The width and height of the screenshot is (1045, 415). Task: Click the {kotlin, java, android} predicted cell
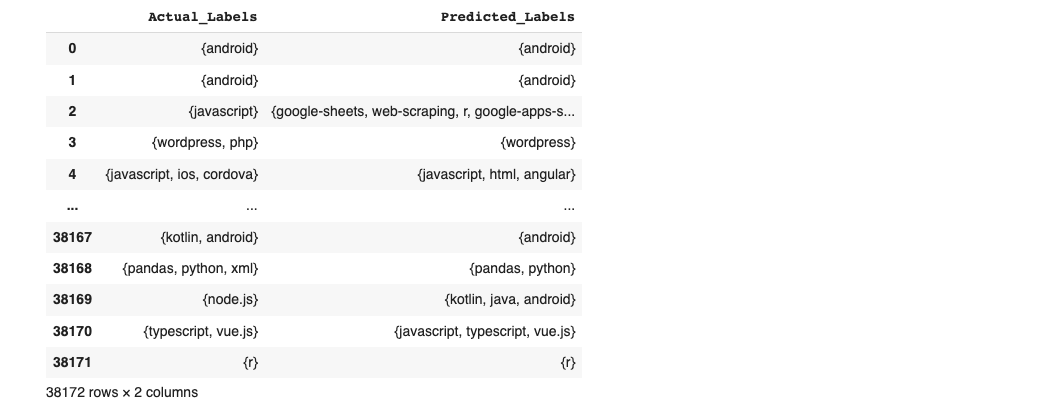click(x=510, y=300)
